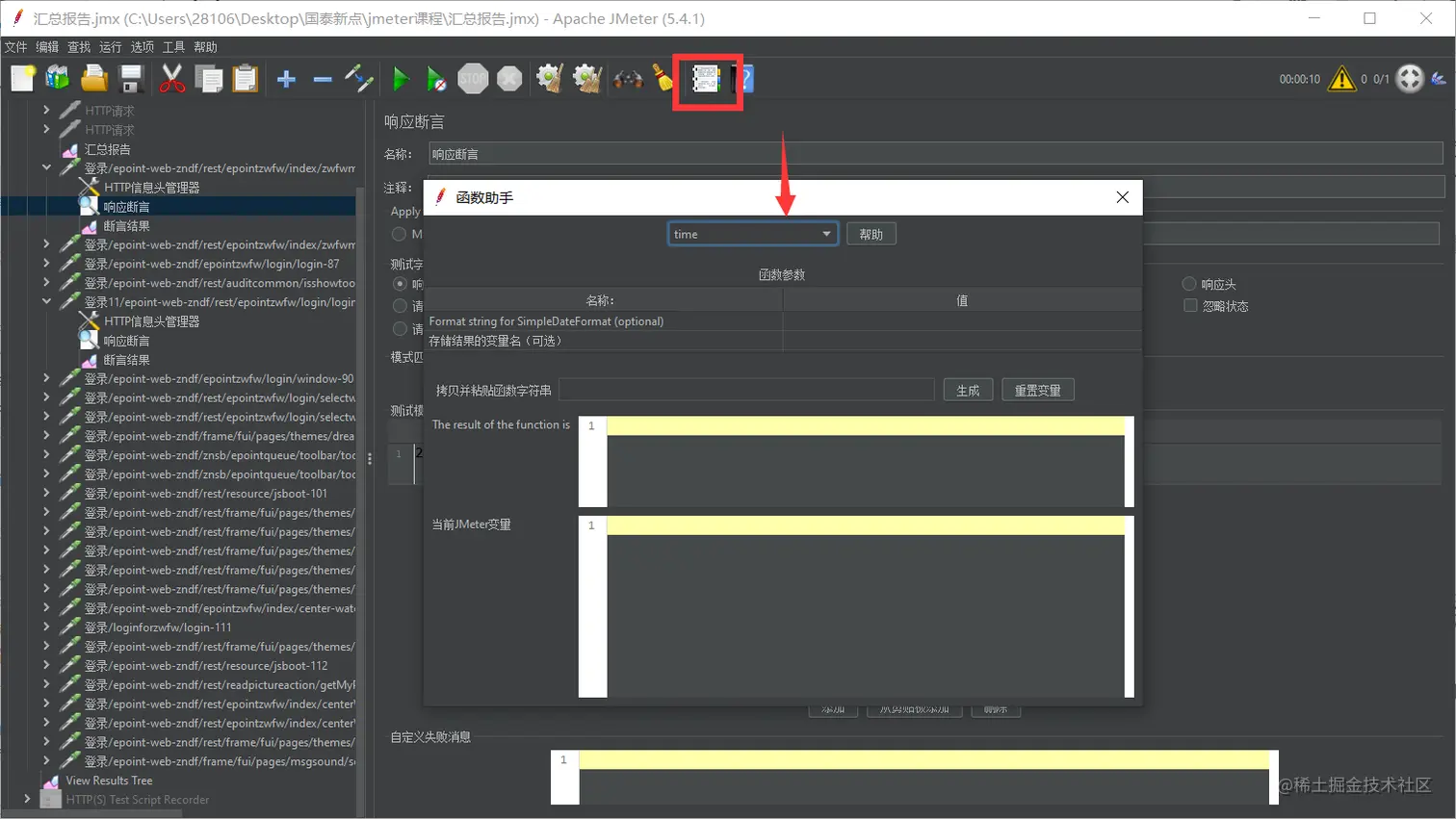Screen dimensions: 1456x819
Task: Click the 帮助 button in 函数助手 dialog
Action: point(871,234)
